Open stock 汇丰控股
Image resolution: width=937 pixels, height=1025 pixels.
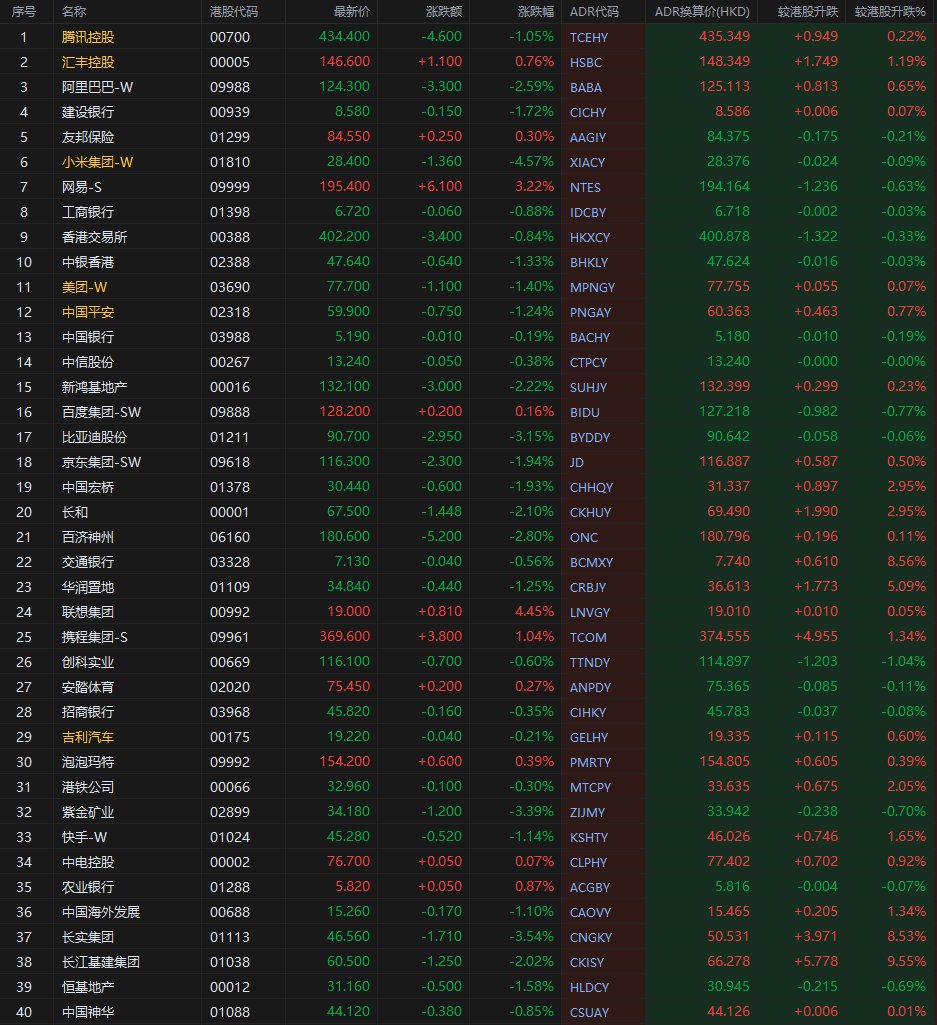(x=88, y=62)
